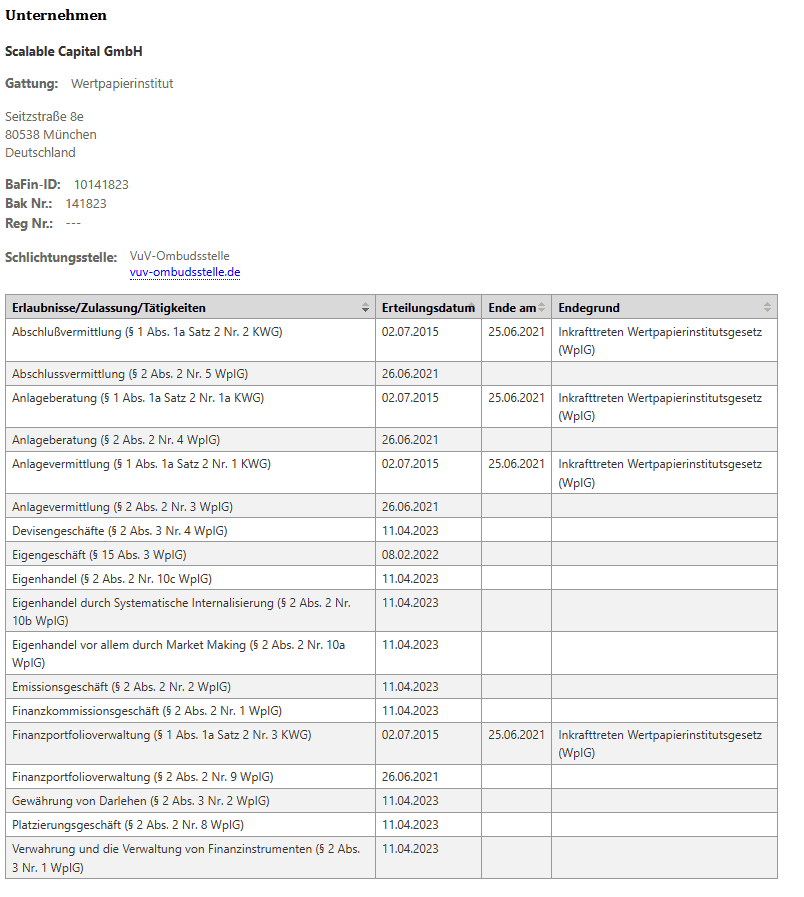Click the Scalable Capital GmbH company name
Image resolution: width=804 pixels, height=897 pixels.
coord(74,51)
